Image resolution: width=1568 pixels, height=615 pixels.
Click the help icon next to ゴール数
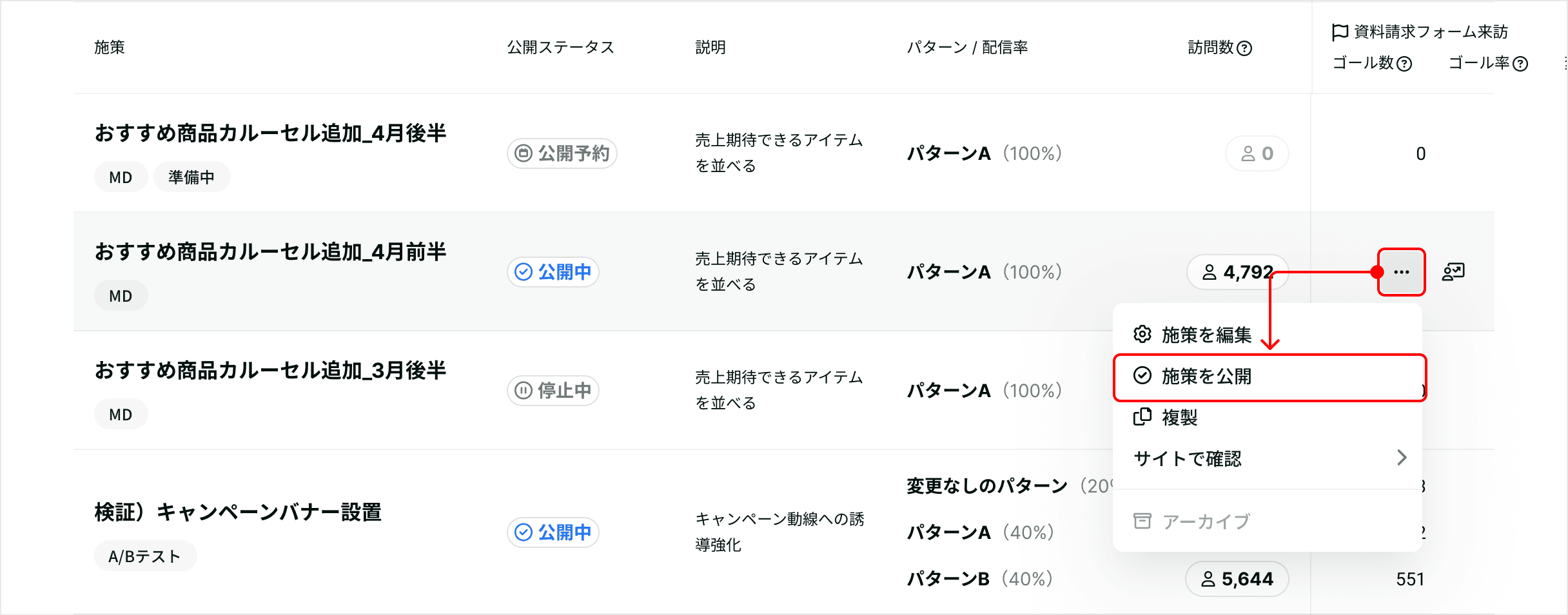point(1404,64)
